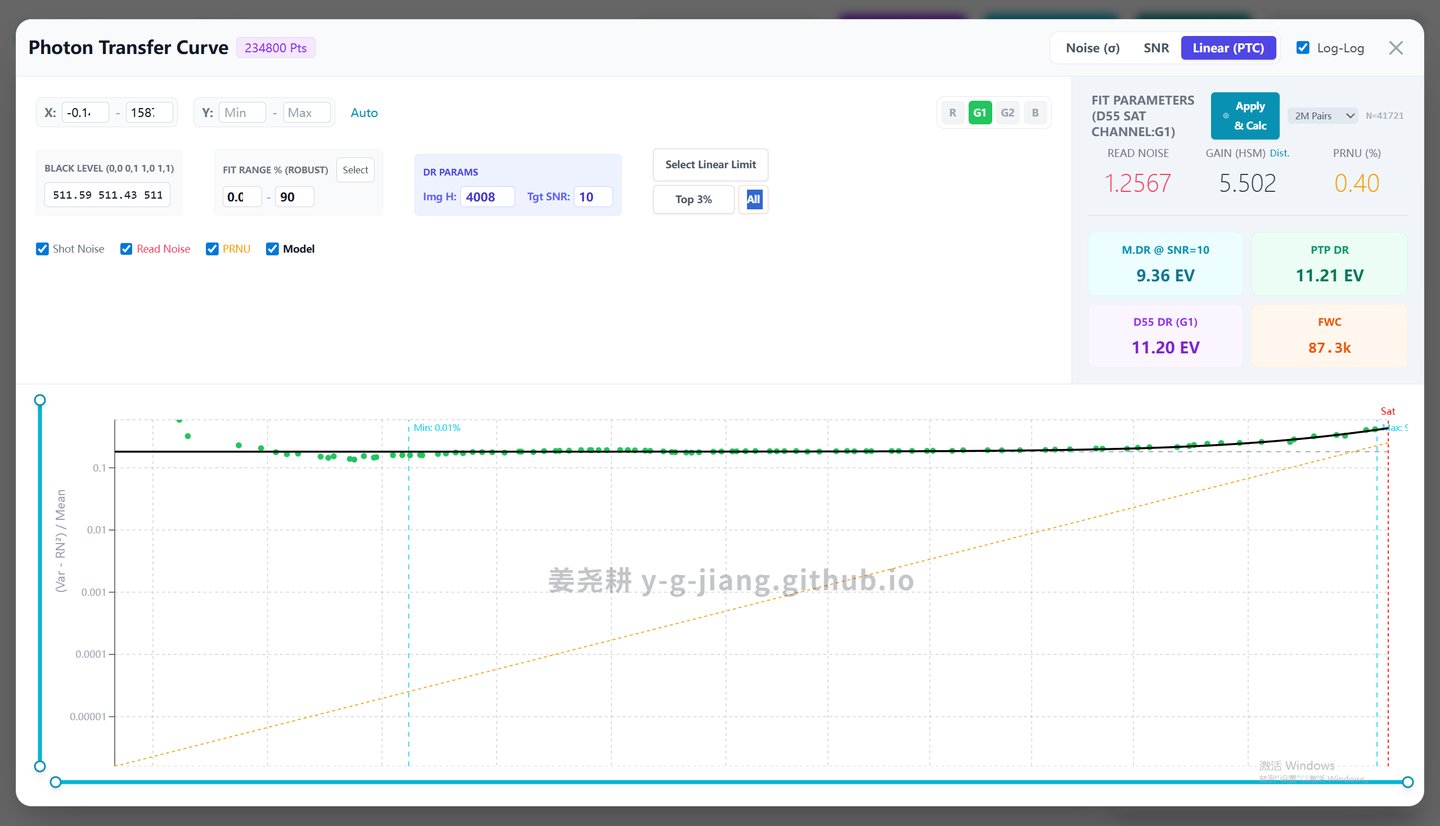This screenshot has width=1440, height=826.
Task: Select the B channel button
Action: (1035, 113)
